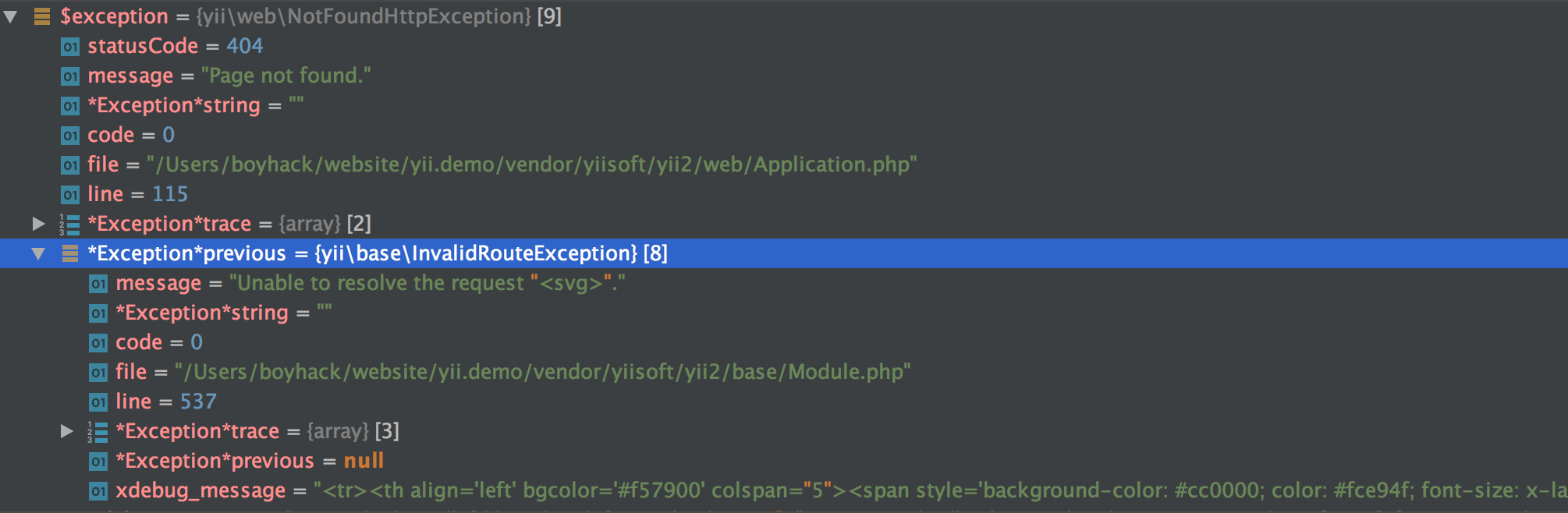Click the array icon of *Exception*trace [2]
This screenshot has width=1568, height=513.
[x=69, y=225]
